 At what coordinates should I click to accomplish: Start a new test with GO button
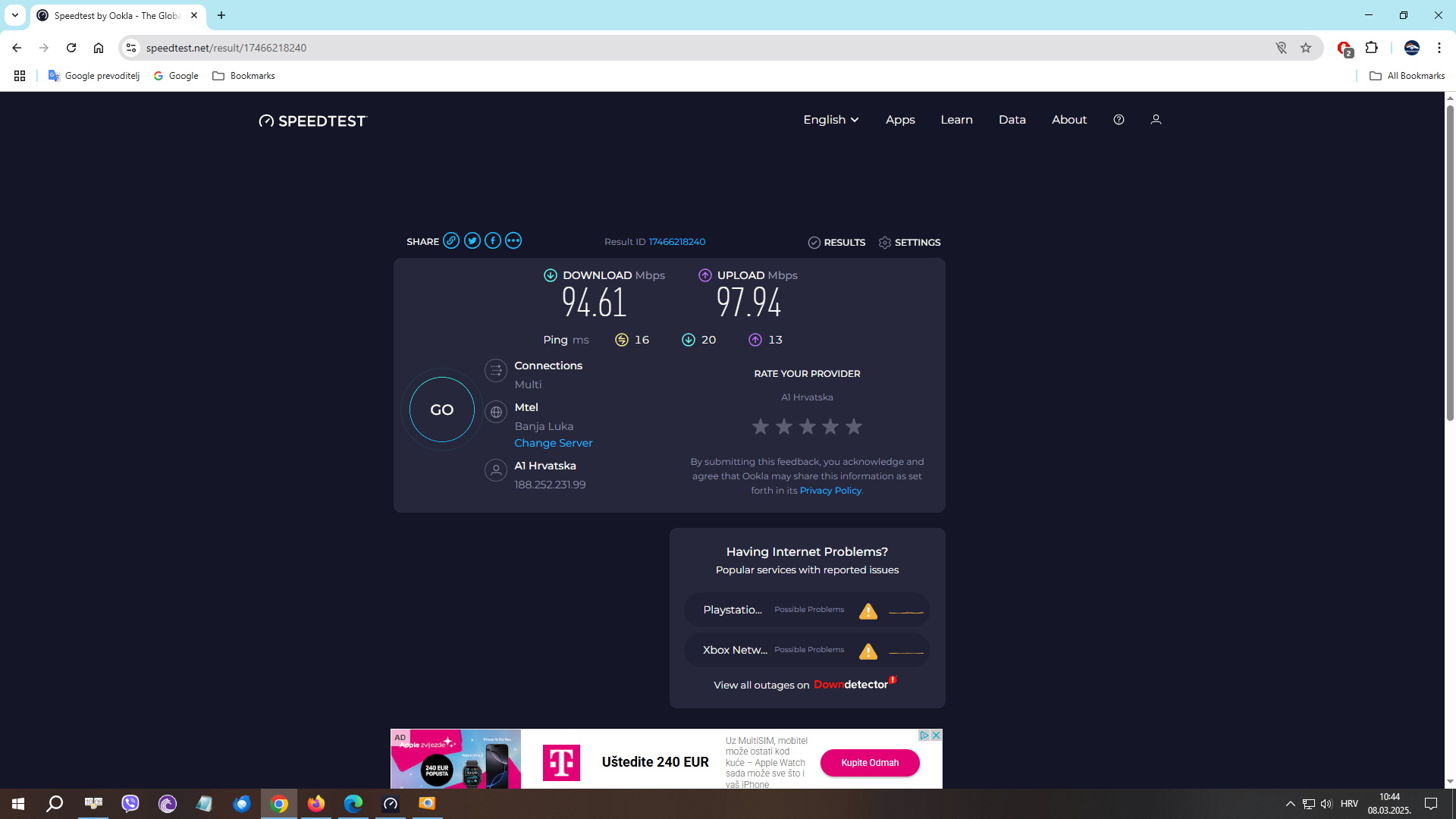pyautogui.click(x=442, y=409)
